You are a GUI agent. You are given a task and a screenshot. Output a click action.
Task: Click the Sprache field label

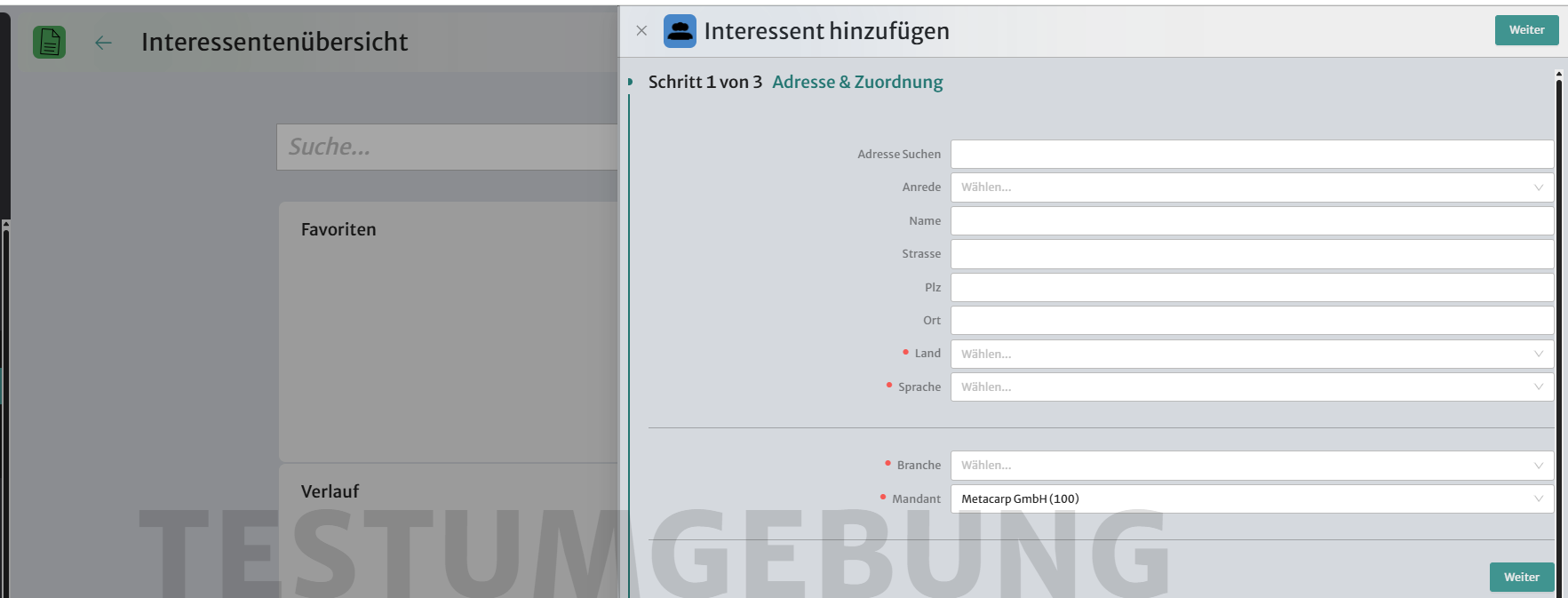(919, 387)
